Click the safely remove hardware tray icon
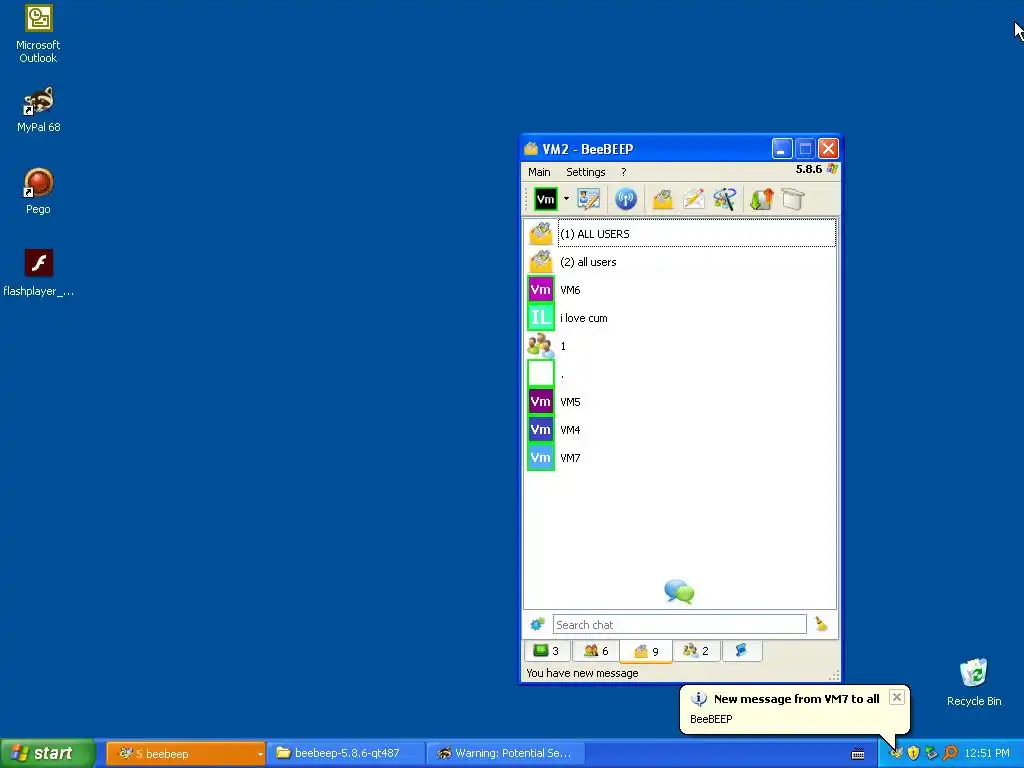This screenshot has height=768, width=1024. [x=932, y=754]
